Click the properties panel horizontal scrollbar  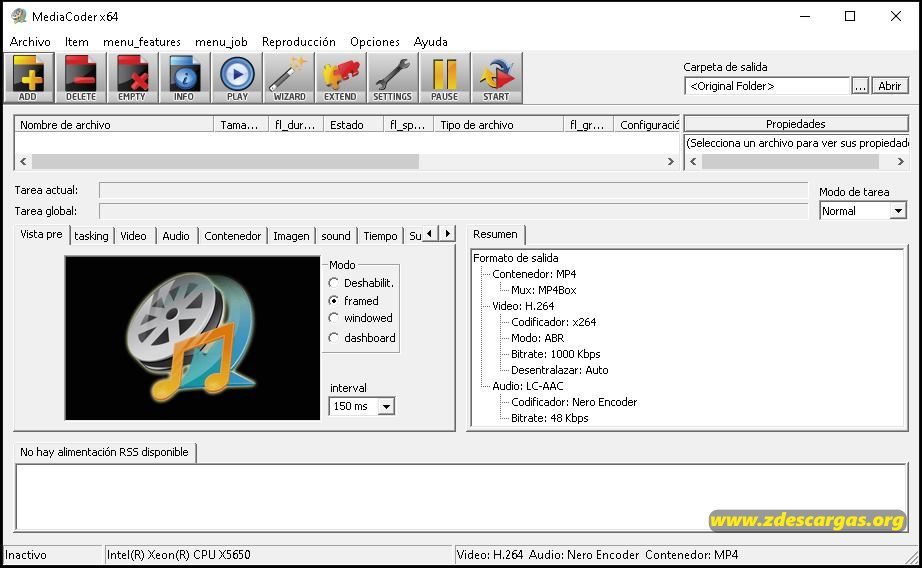(x=790, y=161)
